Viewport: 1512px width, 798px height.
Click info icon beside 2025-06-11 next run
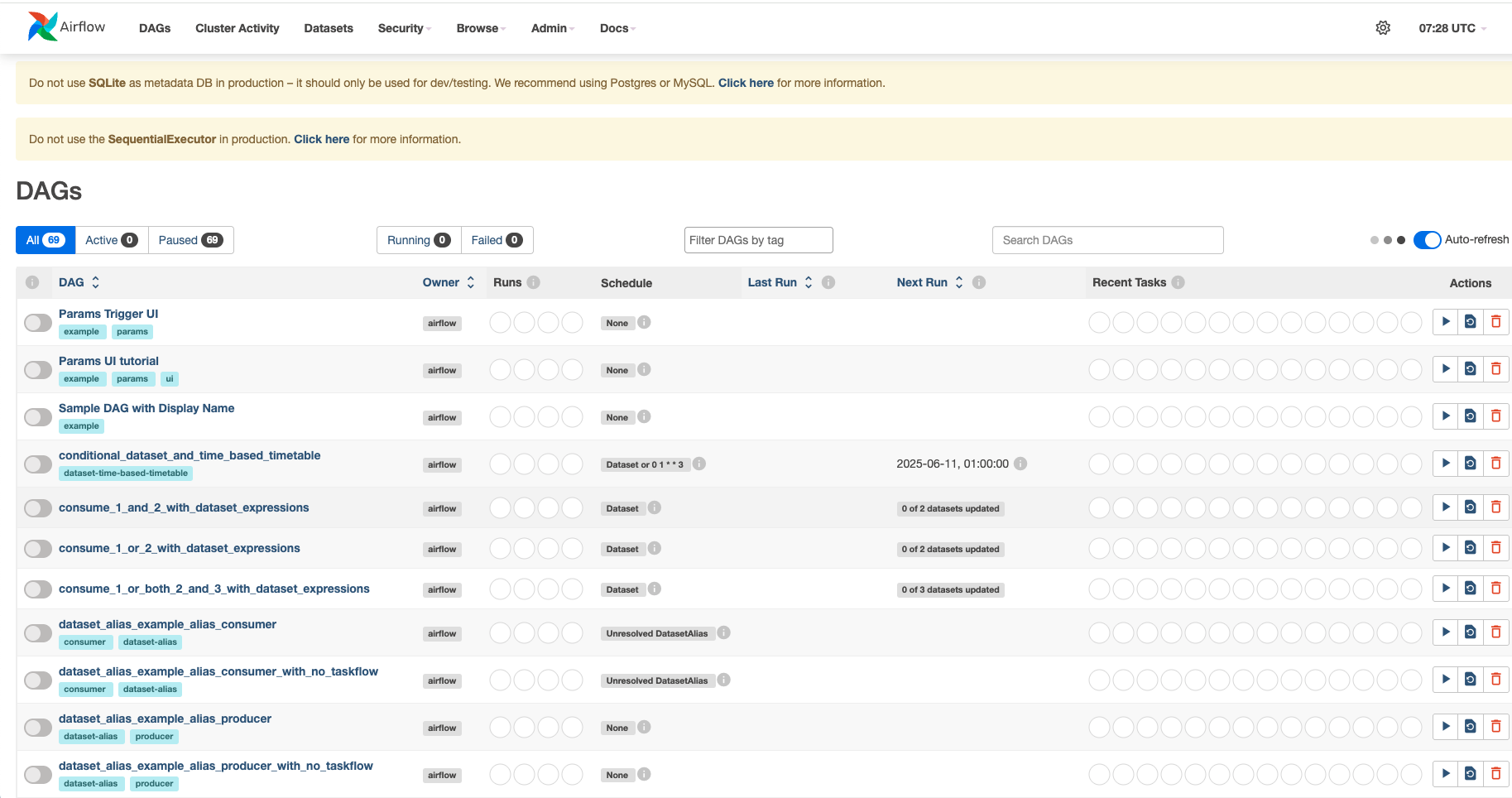(x=1021, y=464)
